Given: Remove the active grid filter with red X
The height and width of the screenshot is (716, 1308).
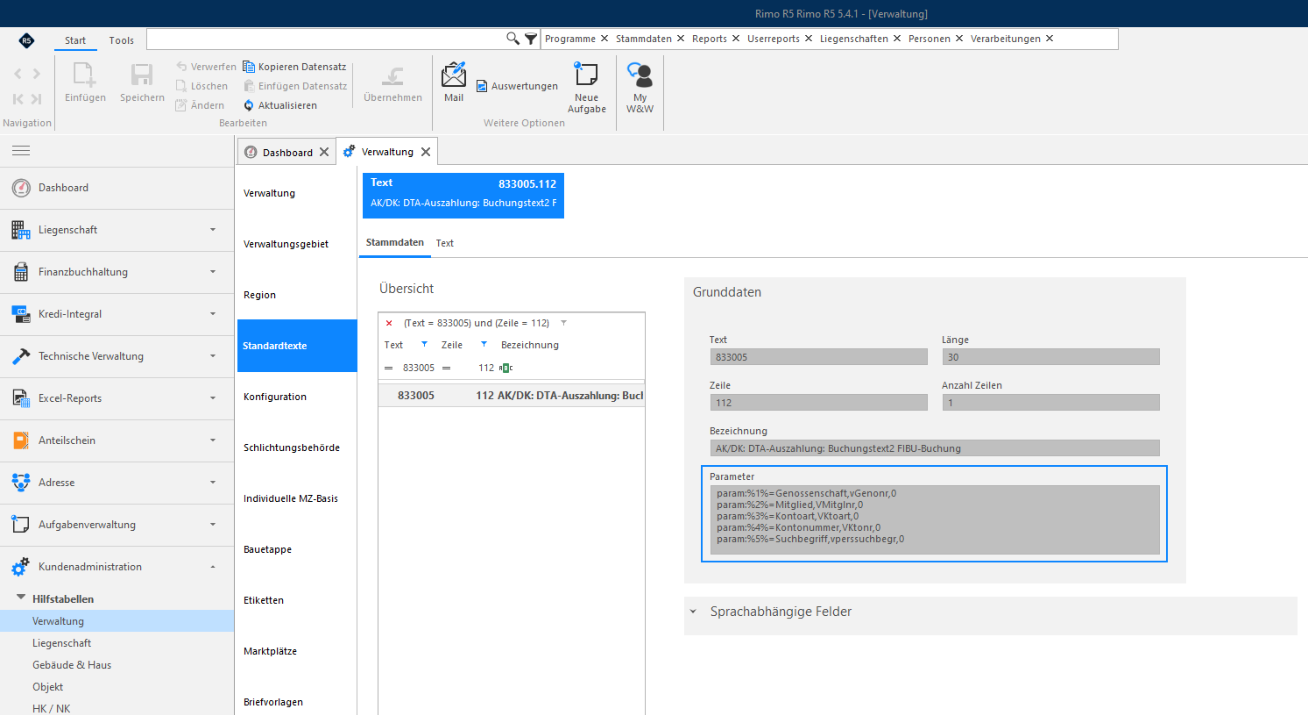Looking at the screenshot, I should pyautogui.click(x=389, y=324).
